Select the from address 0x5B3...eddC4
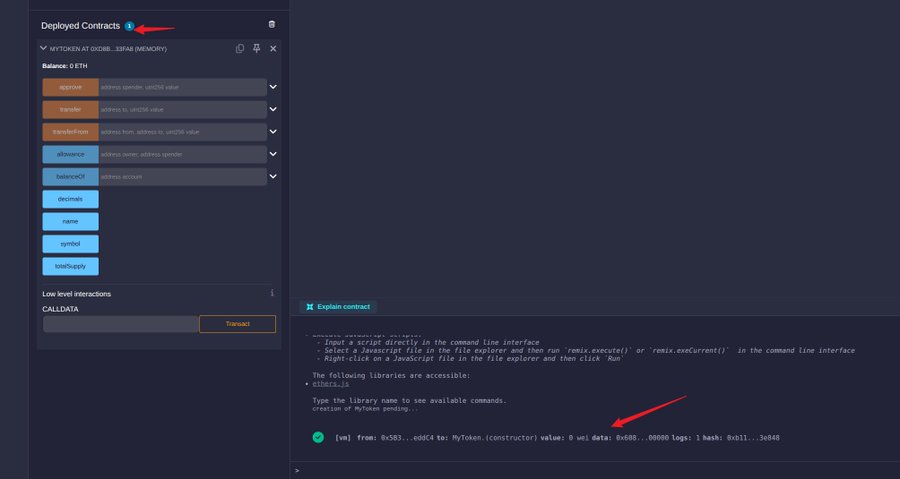Viewport: 900px width, 479px height. pos(407,438)
